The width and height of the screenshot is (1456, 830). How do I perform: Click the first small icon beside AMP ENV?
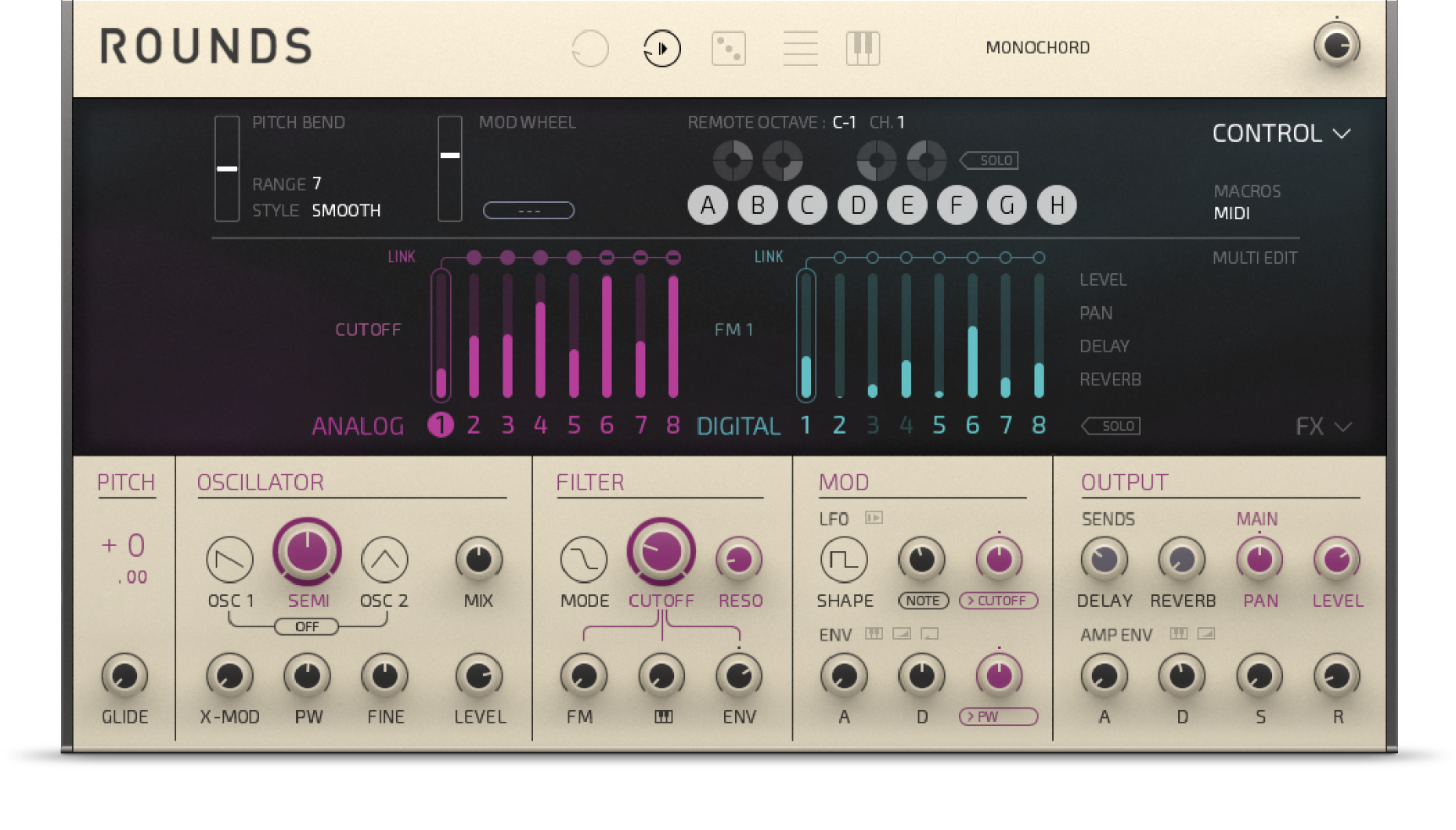click(1178, 633)
